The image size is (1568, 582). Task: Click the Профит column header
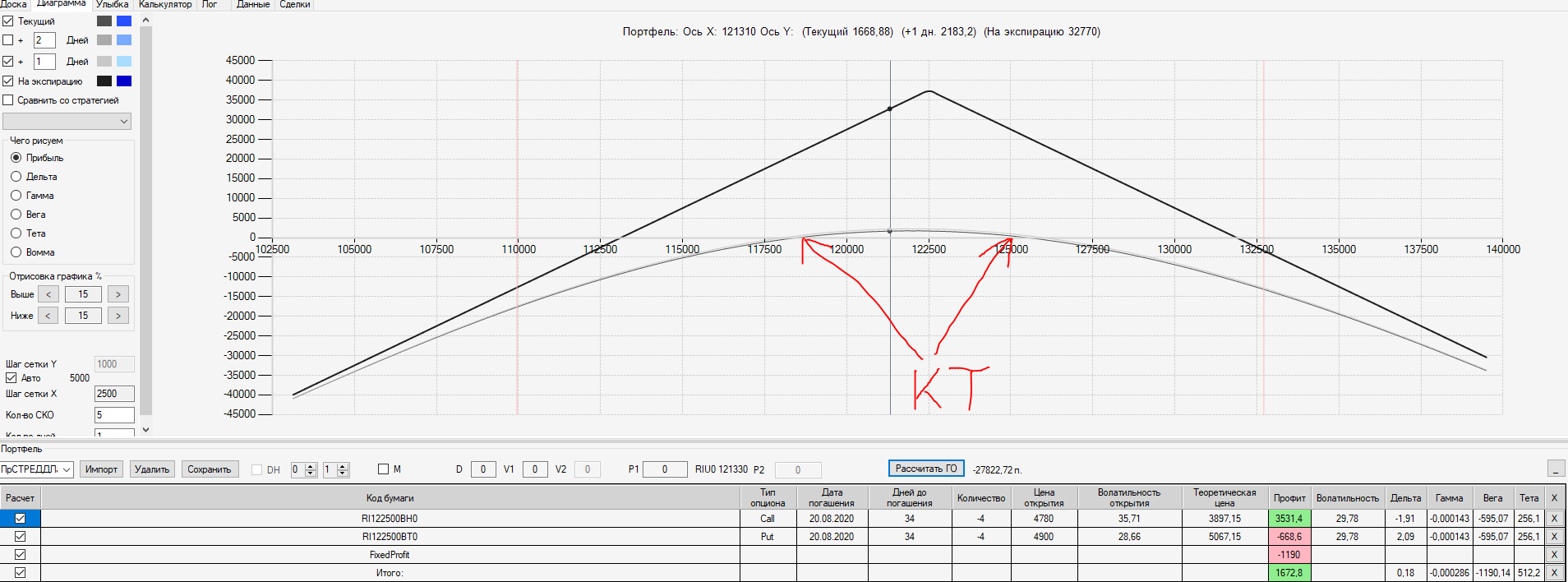pyautogui.click(x=1289, y=498)
